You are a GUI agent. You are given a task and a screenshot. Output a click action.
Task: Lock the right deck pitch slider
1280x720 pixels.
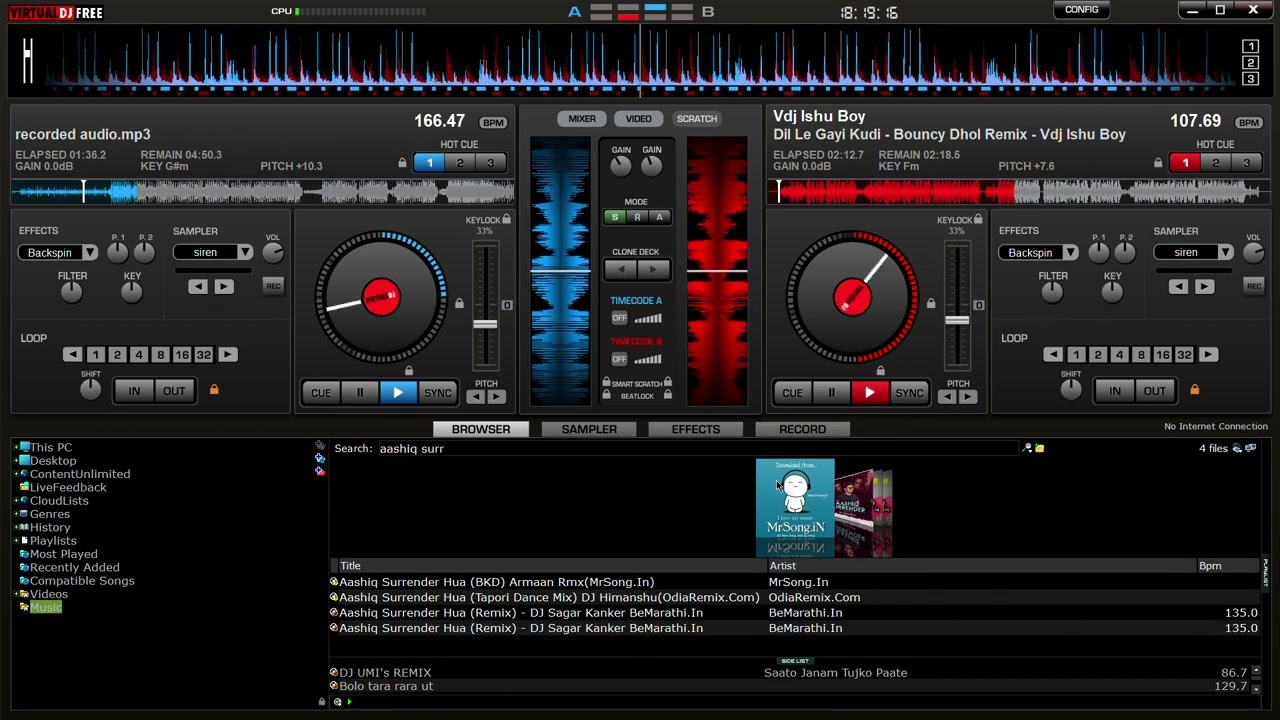pos(931,304)
